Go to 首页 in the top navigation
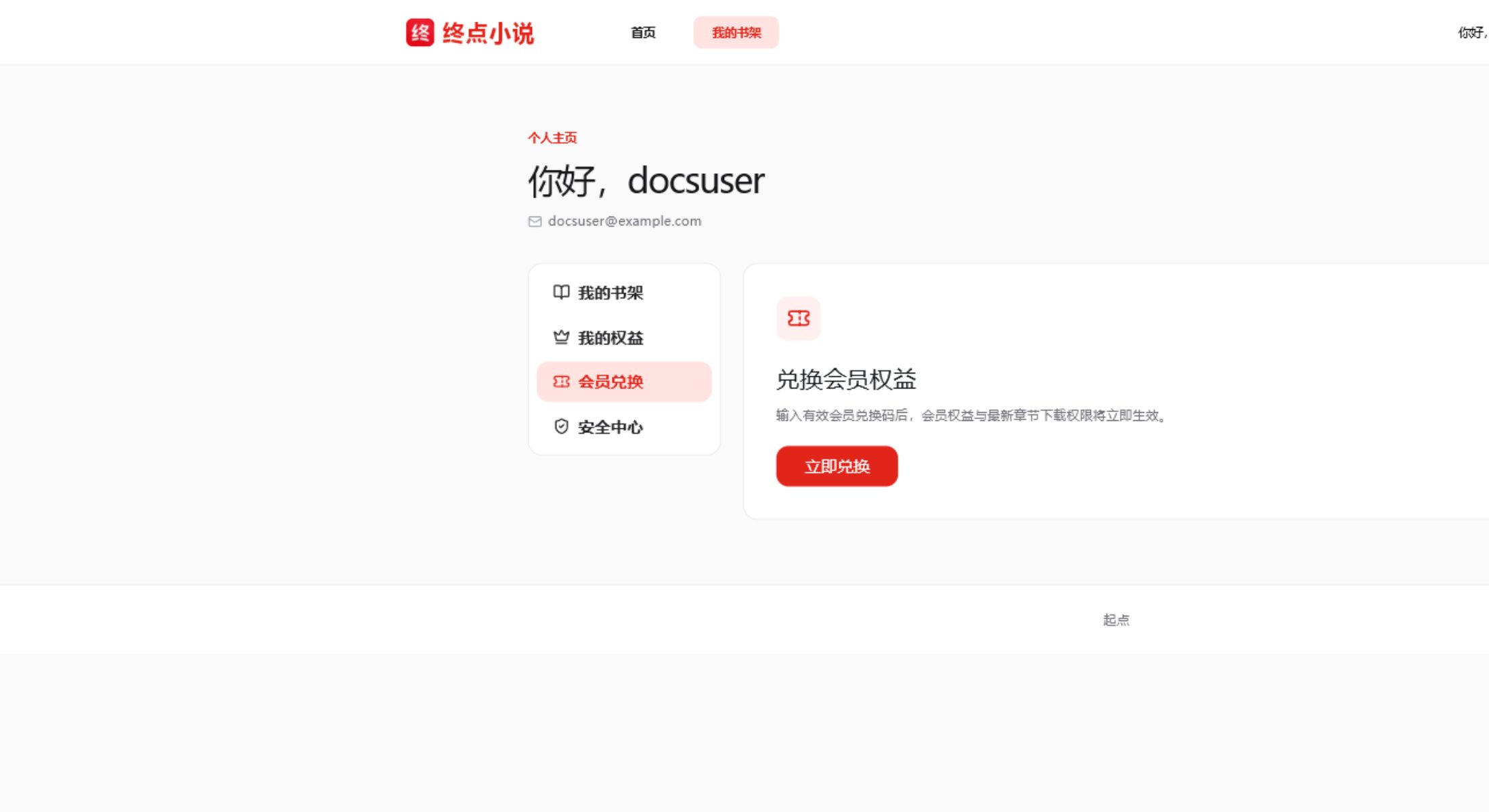1489x812 pixels. click(x=643, y=32)
